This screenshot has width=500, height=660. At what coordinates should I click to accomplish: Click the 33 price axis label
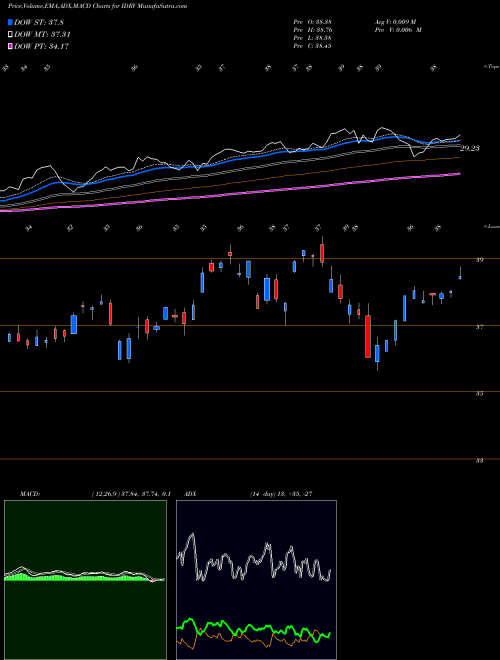click(x=479, y=461)
